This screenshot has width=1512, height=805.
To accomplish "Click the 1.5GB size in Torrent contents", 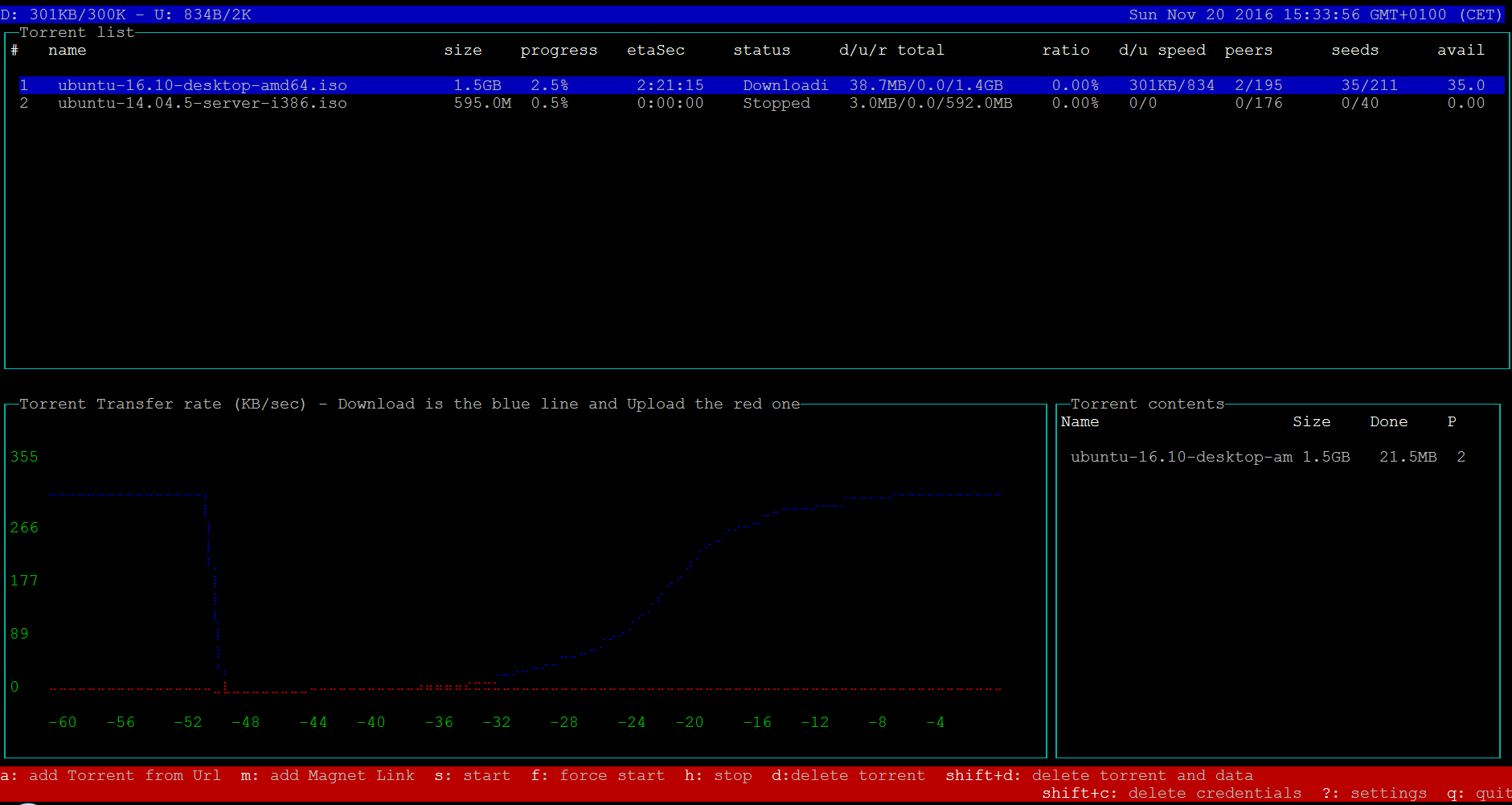I will coord(1326,457).
